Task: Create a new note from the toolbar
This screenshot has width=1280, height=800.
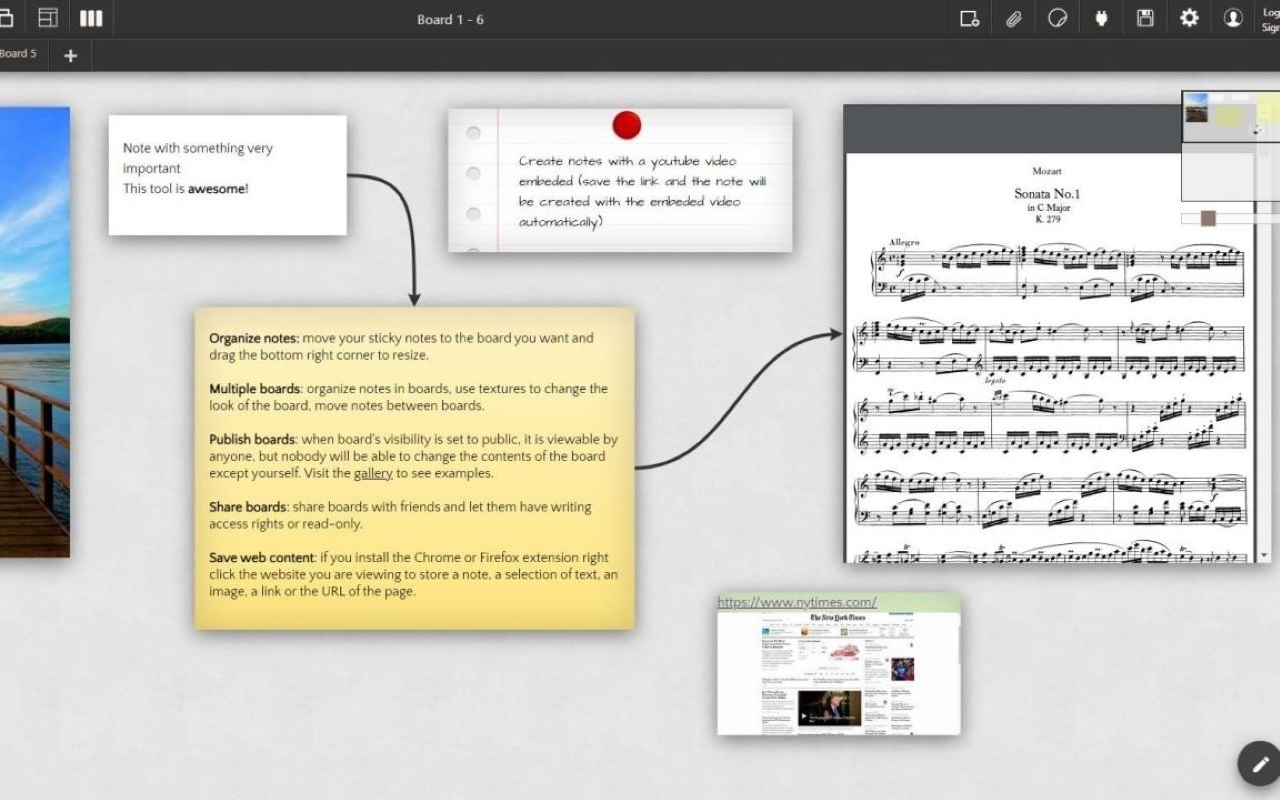Action: (967, 18)
